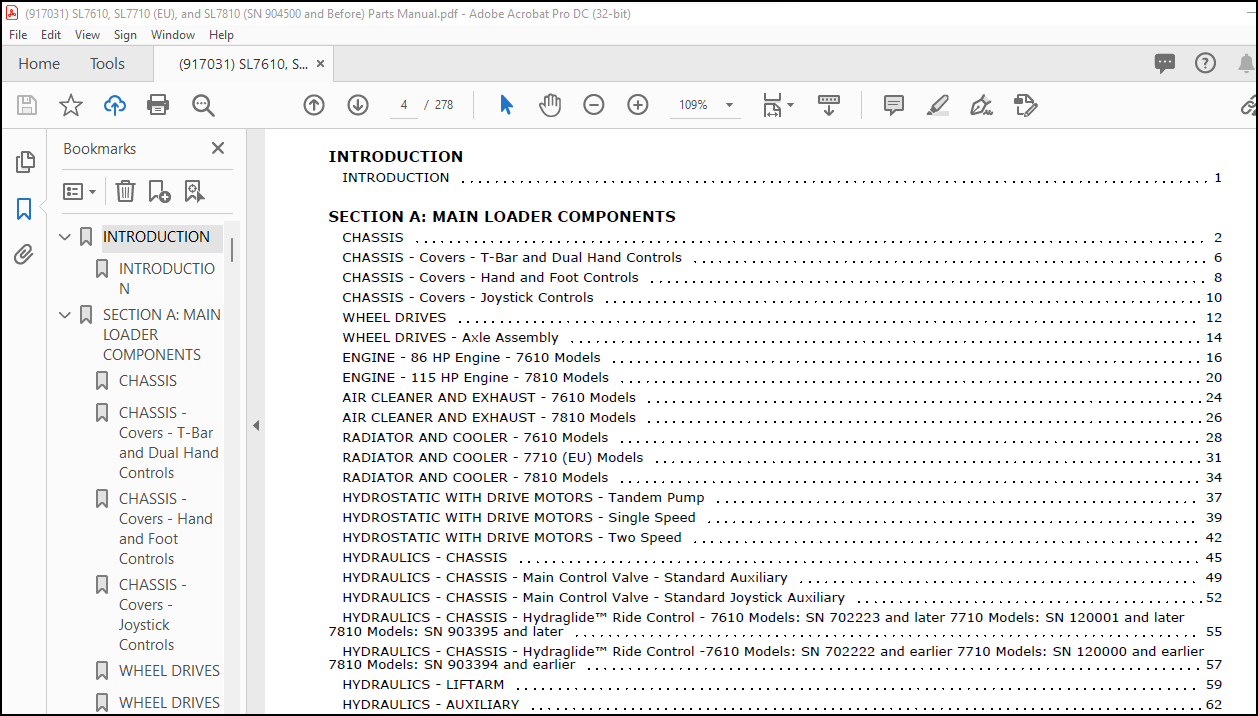
Task: Click the notifications bell icon
Action: coord(1246,63)
